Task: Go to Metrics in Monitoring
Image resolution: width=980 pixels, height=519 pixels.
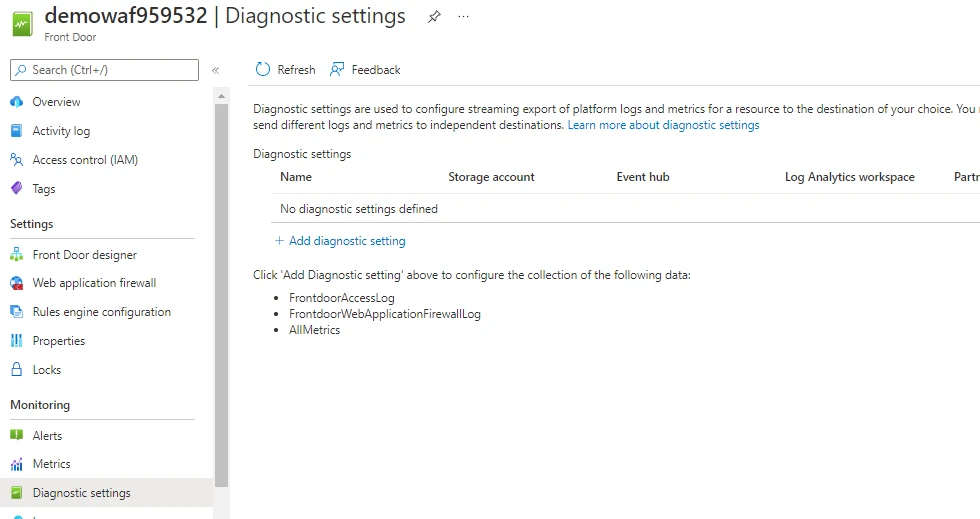Action: (51, 464)
